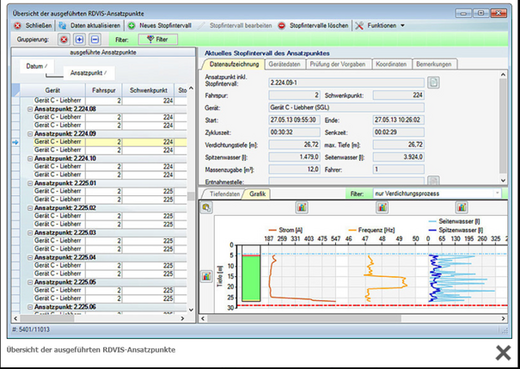Click the Zykluszeit field
Image resolution: width=520 pixels, height=369 pixels.
click(x=294, y=132)
